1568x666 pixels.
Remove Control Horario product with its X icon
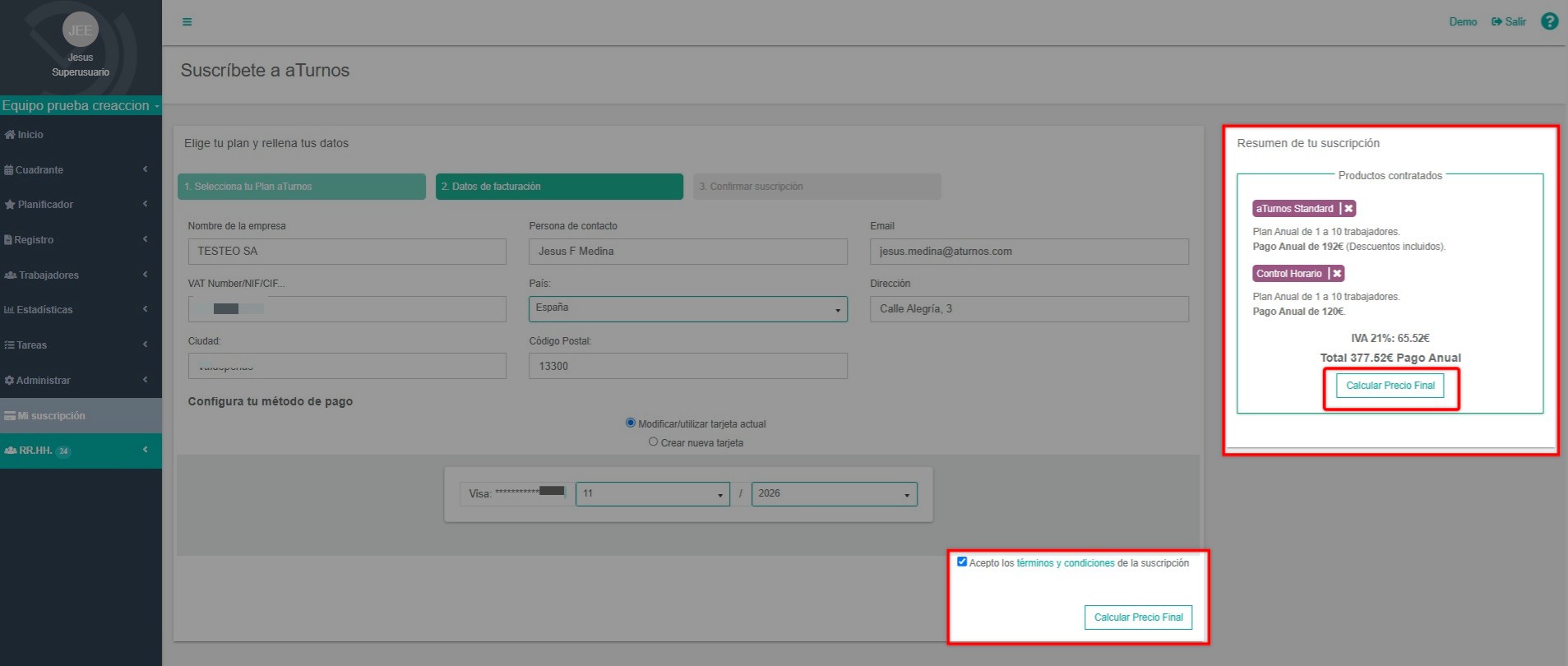[1337, 274]
